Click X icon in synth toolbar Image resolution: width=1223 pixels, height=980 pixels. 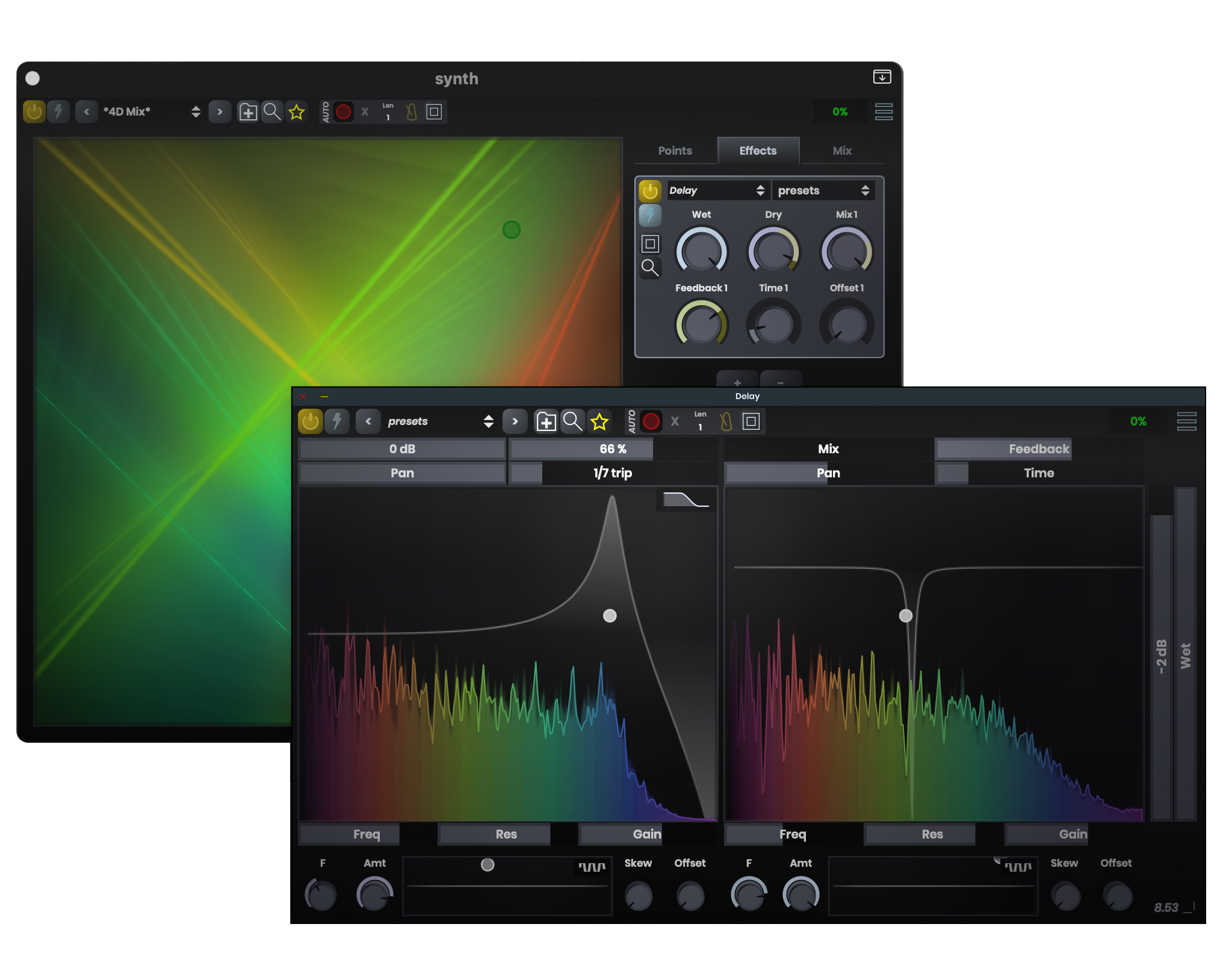365,111
